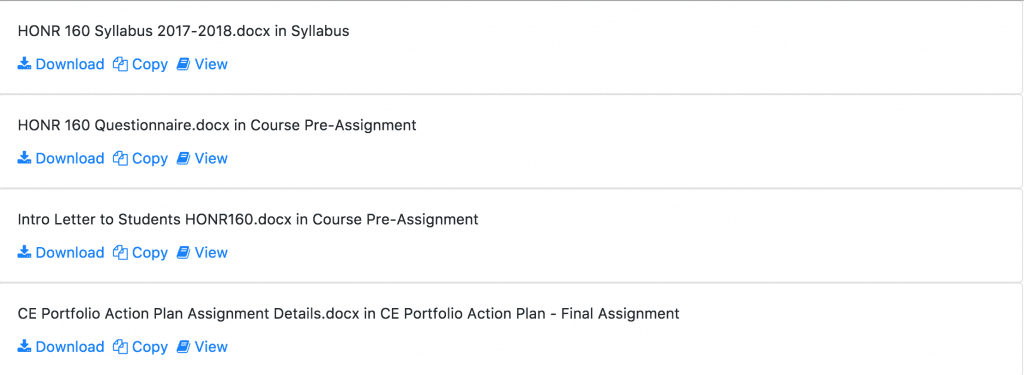Click copy icon for HONR 160 Syllabus
1024x375 pixels.
point(120,64)
